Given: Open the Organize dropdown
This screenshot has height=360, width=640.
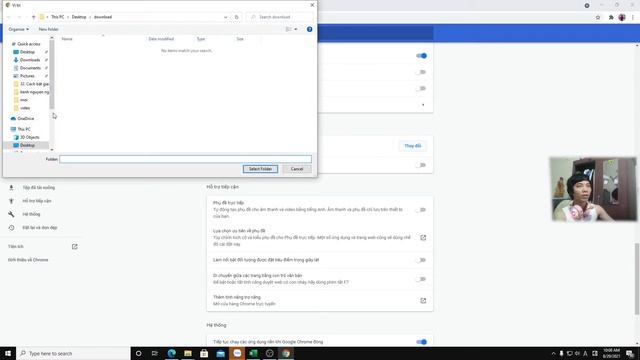Looking at the screenshot, I should (x=18, y=29).
